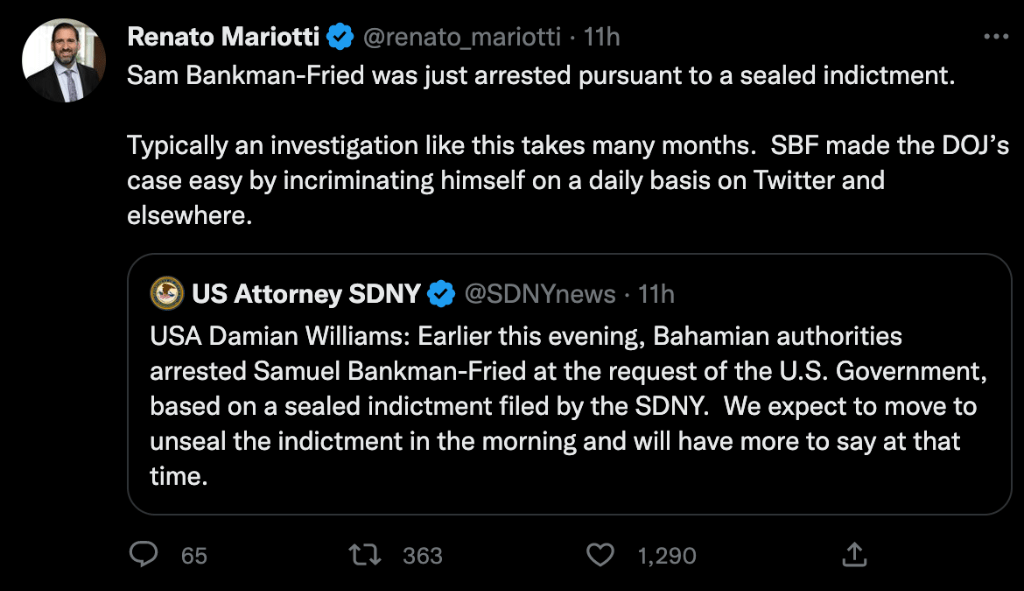Open the @SDNYnews handle
Image resolution: width=1024 pixels, height=591 pixels.
539,294
